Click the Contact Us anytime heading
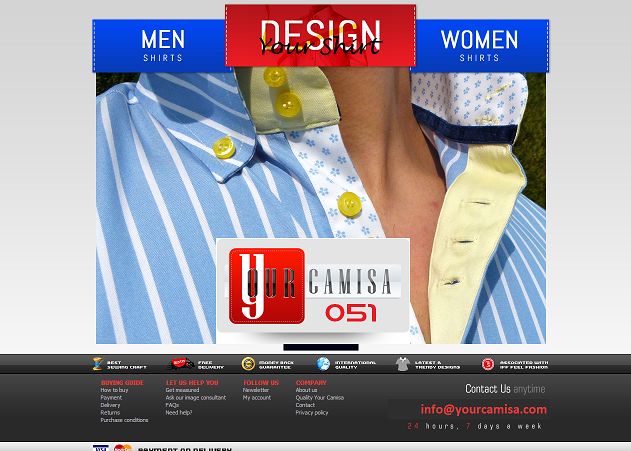The width and height of the screenshot is (631, 451). tap(505, 389)
